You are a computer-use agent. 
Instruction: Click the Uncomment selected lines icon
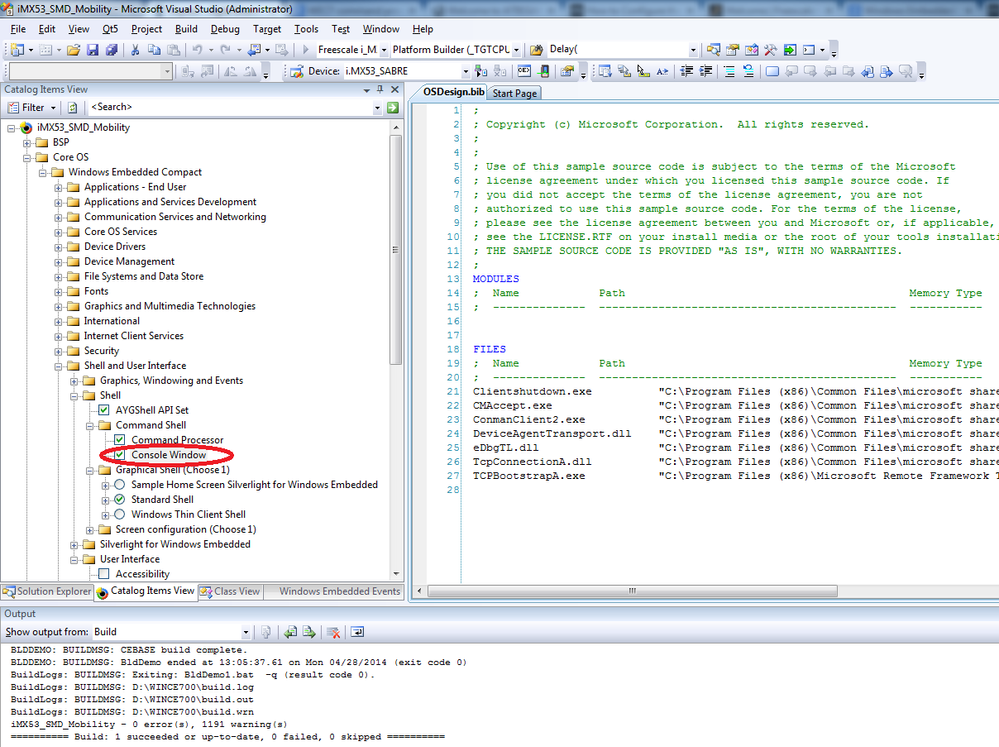(749, 71)
